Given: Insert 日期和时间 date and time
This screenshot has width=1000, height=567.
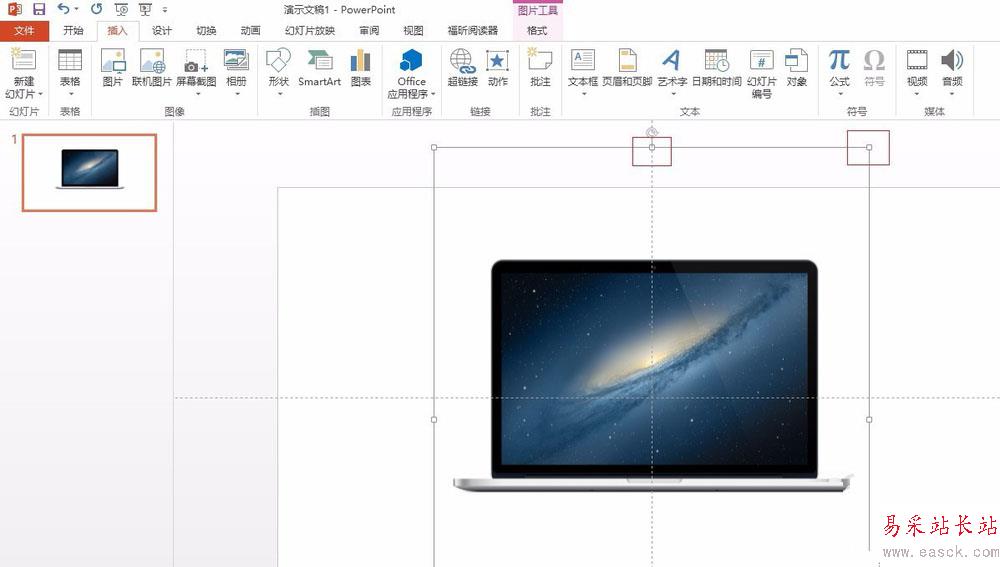Looking at the screenshot, I should (717, 68).
